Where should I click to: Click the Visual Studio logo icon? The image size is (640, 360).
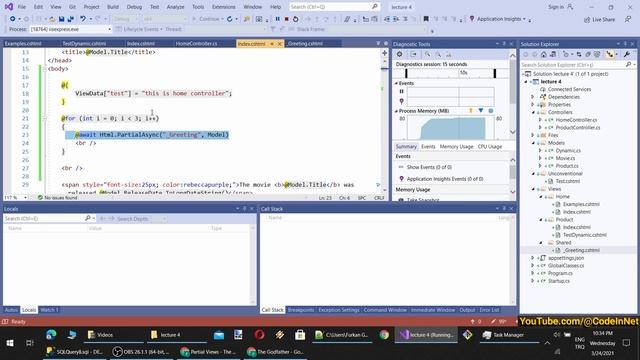coord(9,7)
